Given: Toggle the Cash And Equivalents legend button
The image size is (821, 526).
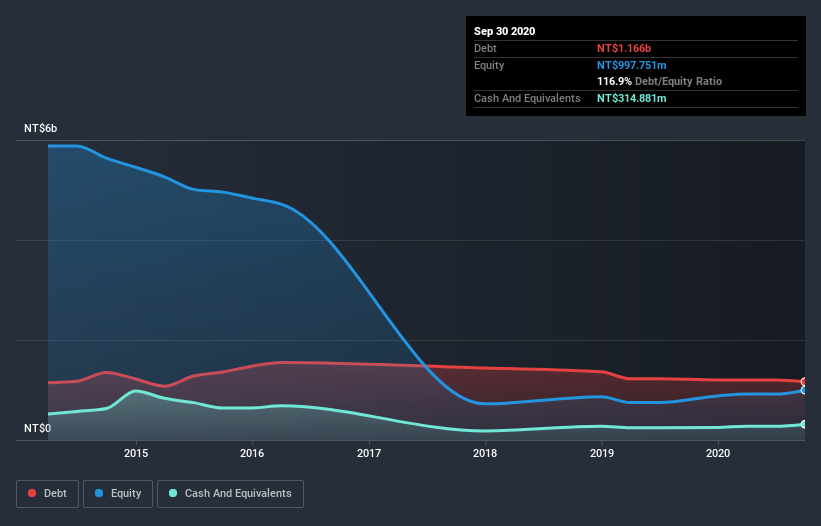Looking at the screenshot, I should 230,494.
